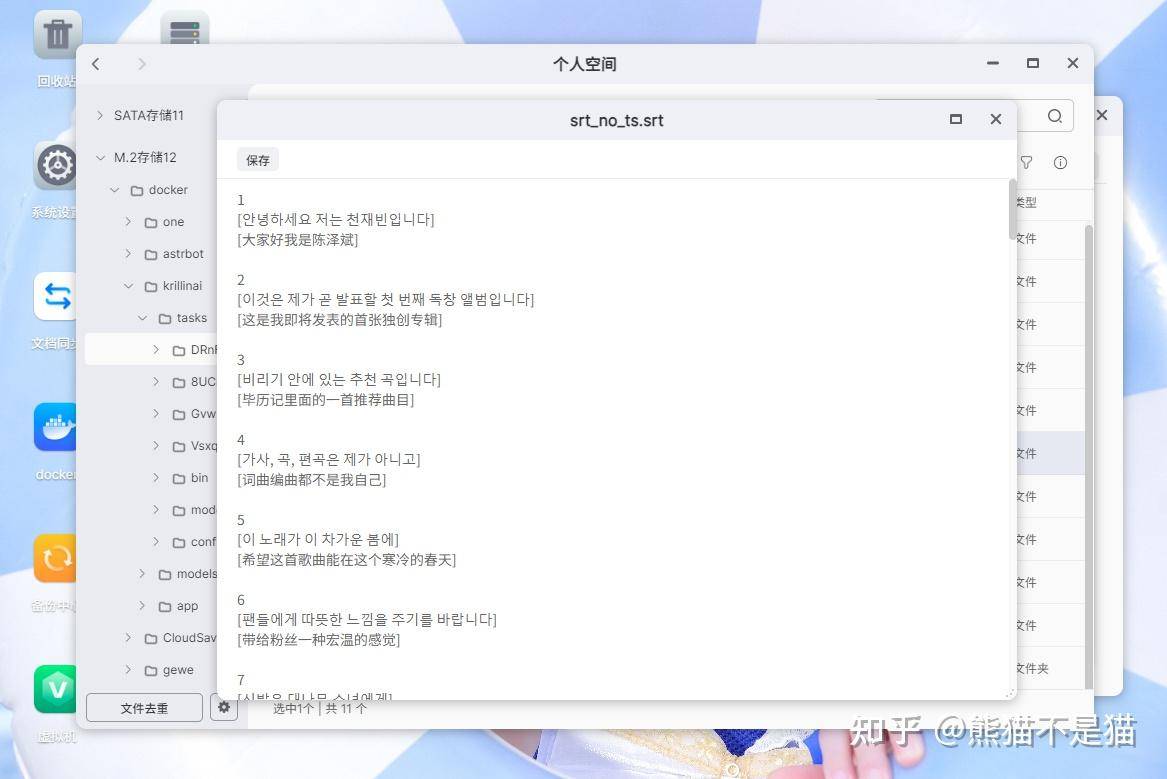The height and width of the screenshot is (779, 1167).
Task: Open dedupe settings gear icon
Action: 224,707
